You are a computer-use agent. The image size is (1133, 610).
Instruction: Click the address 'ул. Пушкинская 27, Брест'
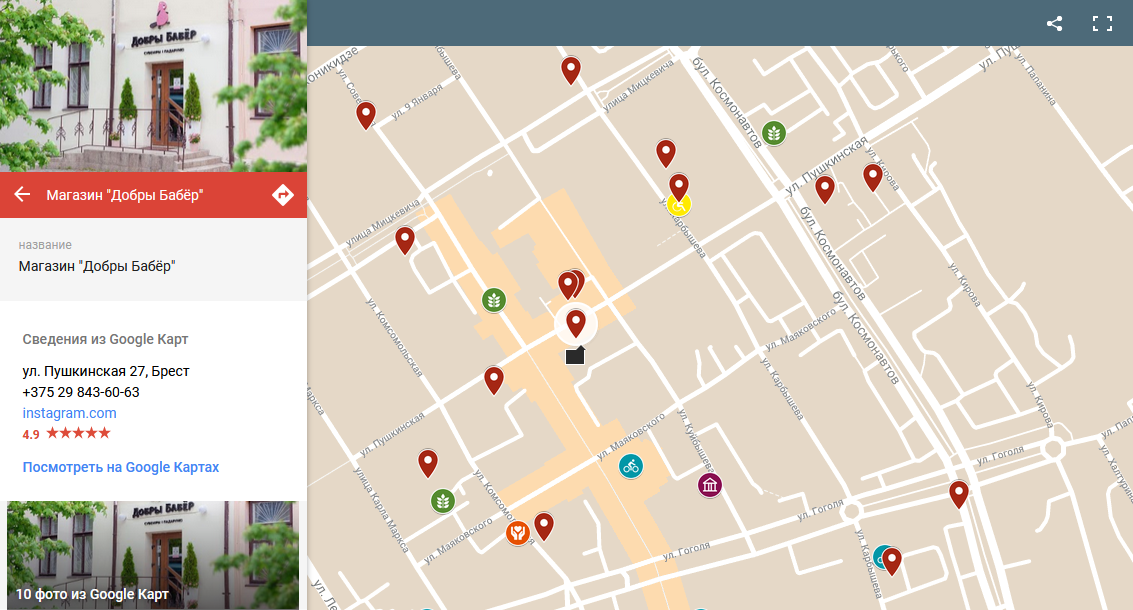tap(105, 371)
